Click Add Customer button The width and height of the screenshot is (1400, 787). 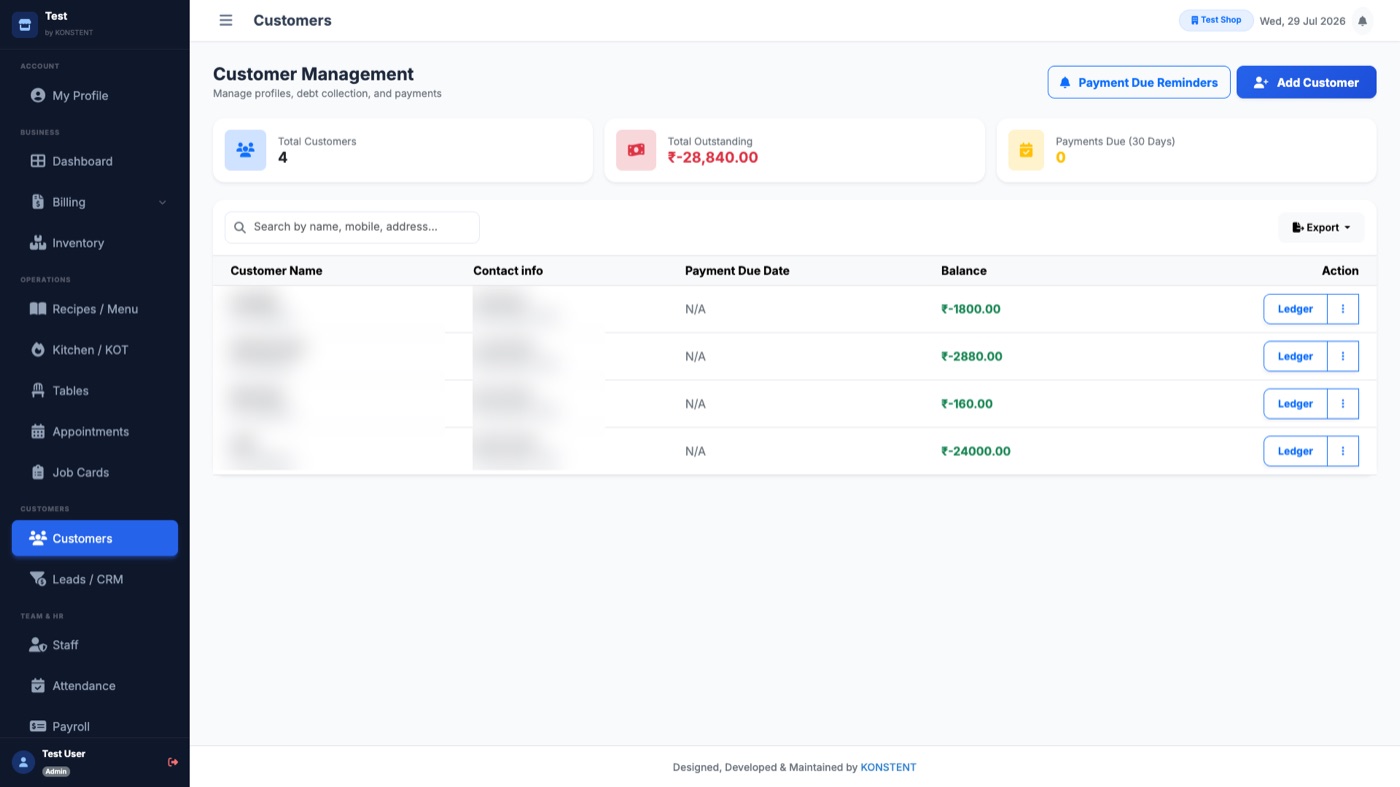coord(1306,82)
